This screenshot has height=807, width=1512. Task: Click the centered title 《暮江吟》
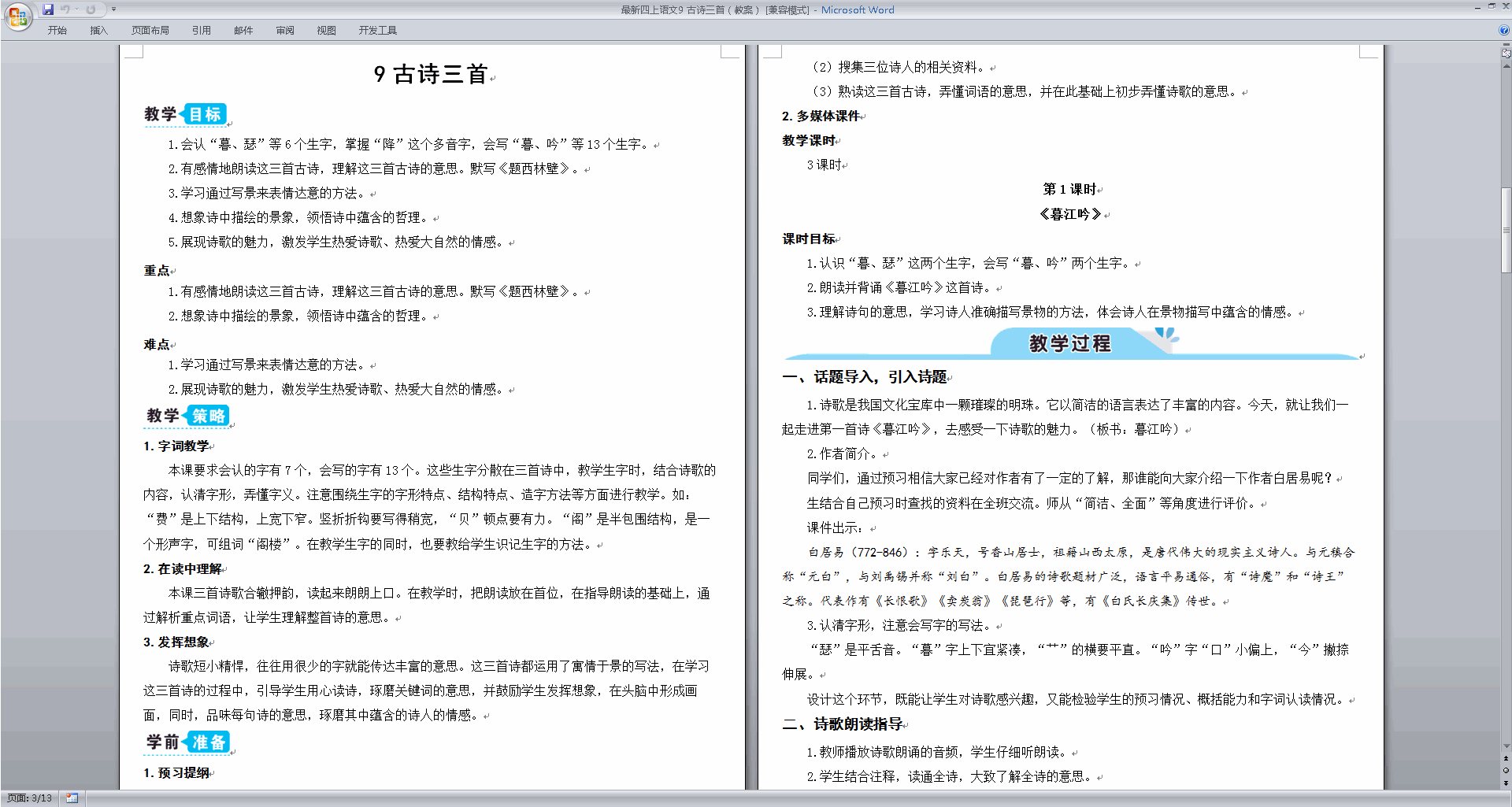coord(1070,214)
